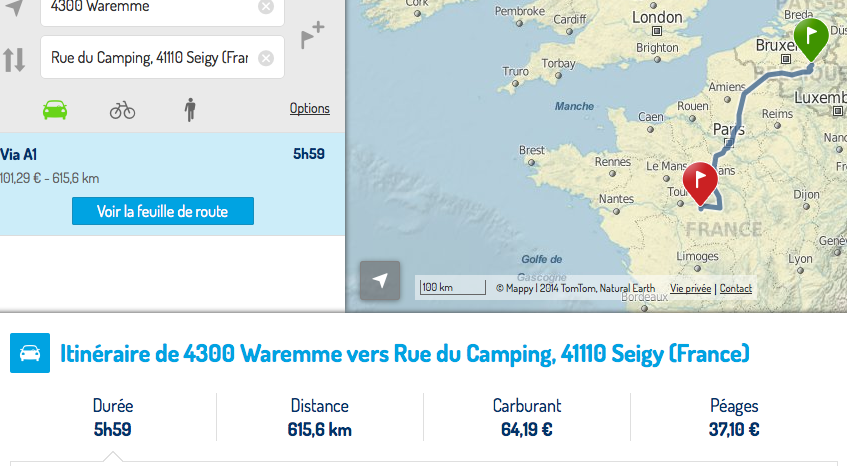Viewport: 847px width, 466px height.
Task: Add a waypoint with flag-plus icon
Action: [312, 34]
